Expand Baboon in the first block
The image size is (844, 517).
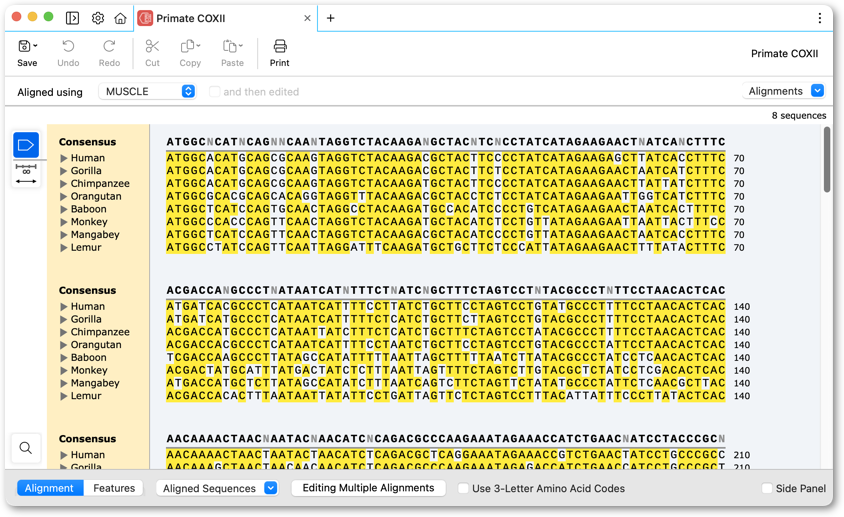[x=64, y=209]
